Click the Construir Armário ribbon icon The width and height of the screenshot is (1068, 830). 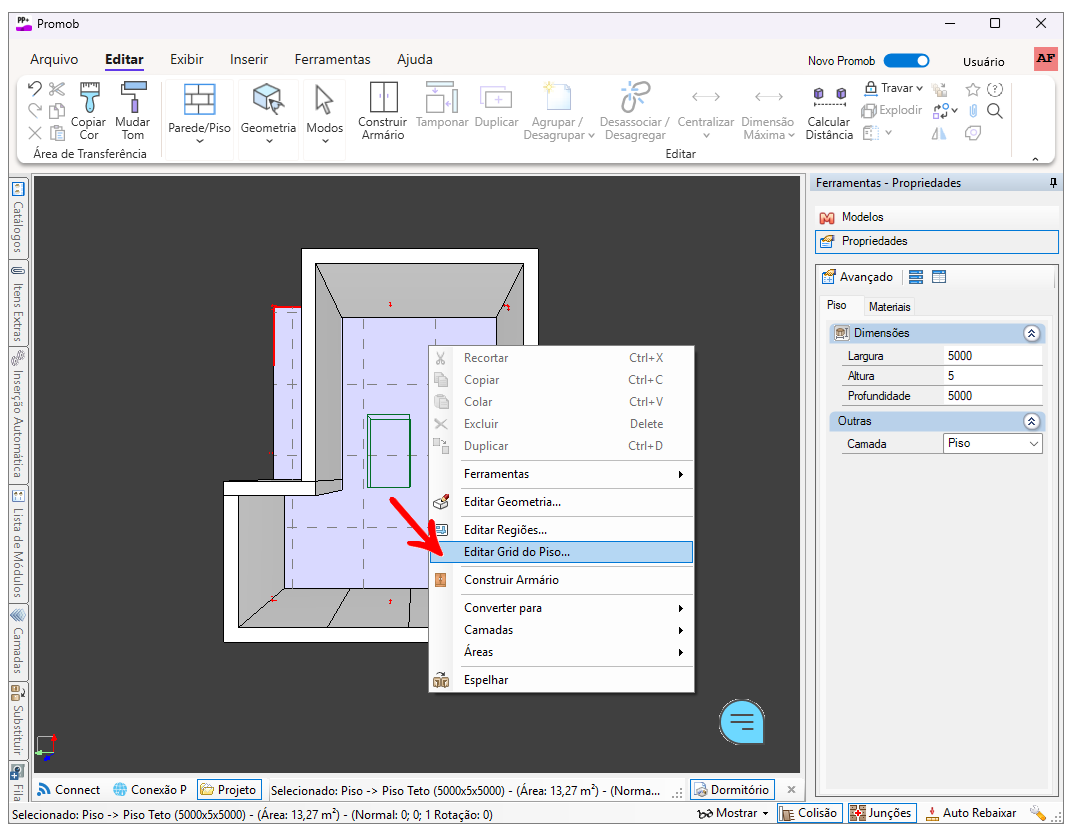point(382,110)
